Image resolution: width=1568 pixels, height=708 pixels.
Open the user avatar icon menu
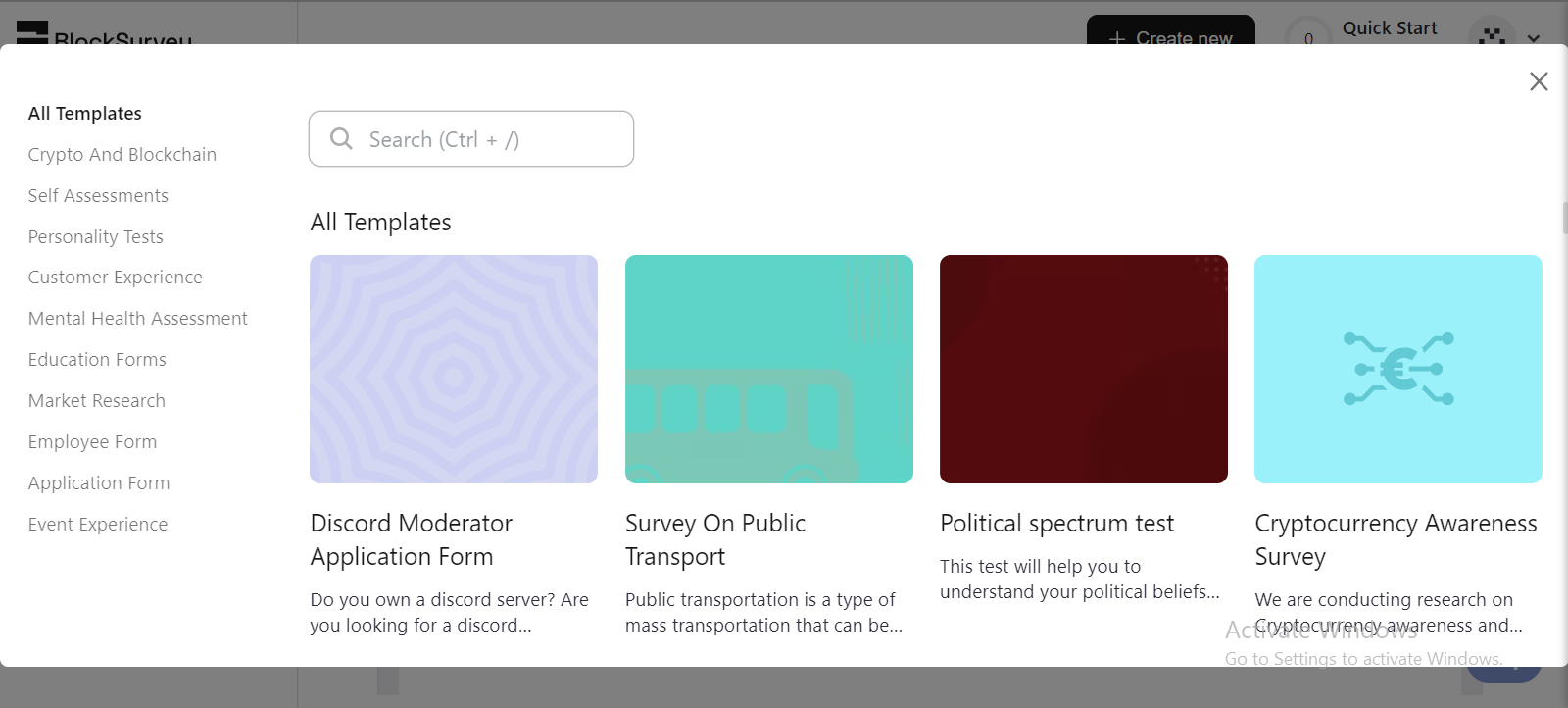[x=1492, y=34]
